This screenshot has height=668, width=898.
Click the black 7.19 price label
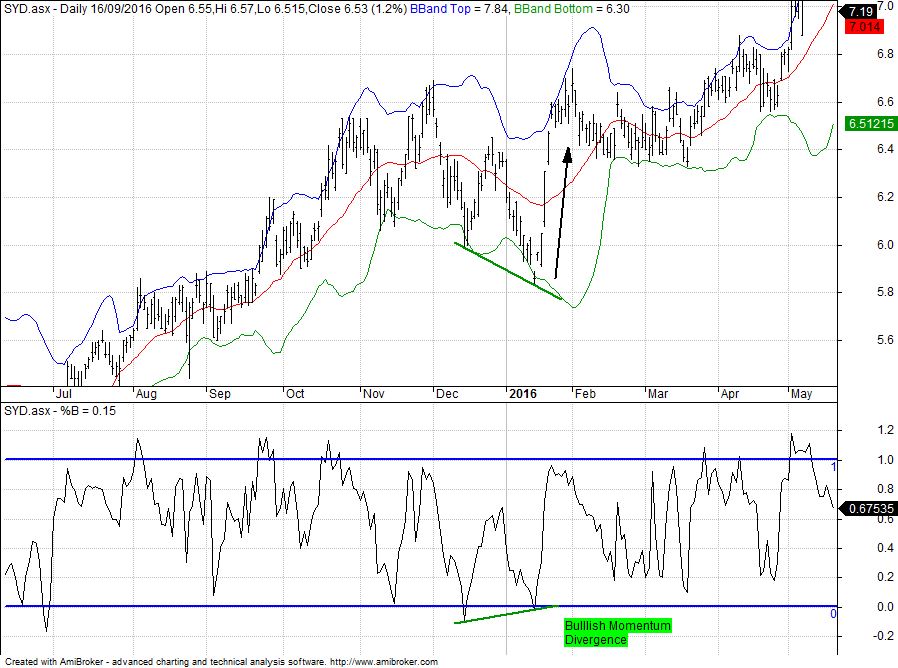[860, 11]
